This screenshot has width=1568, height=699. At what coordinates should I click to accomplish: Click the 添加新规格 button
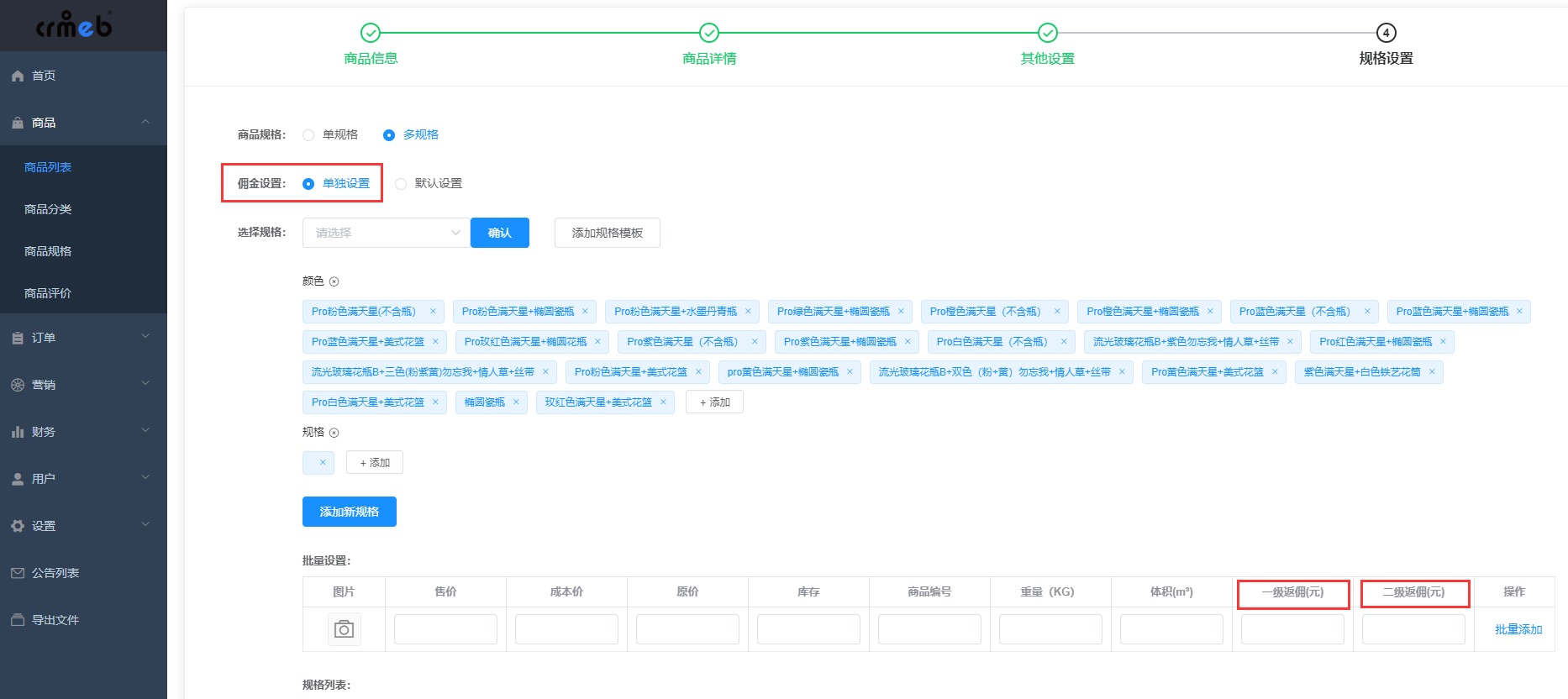pyautogui.click(x=350, y=512)
